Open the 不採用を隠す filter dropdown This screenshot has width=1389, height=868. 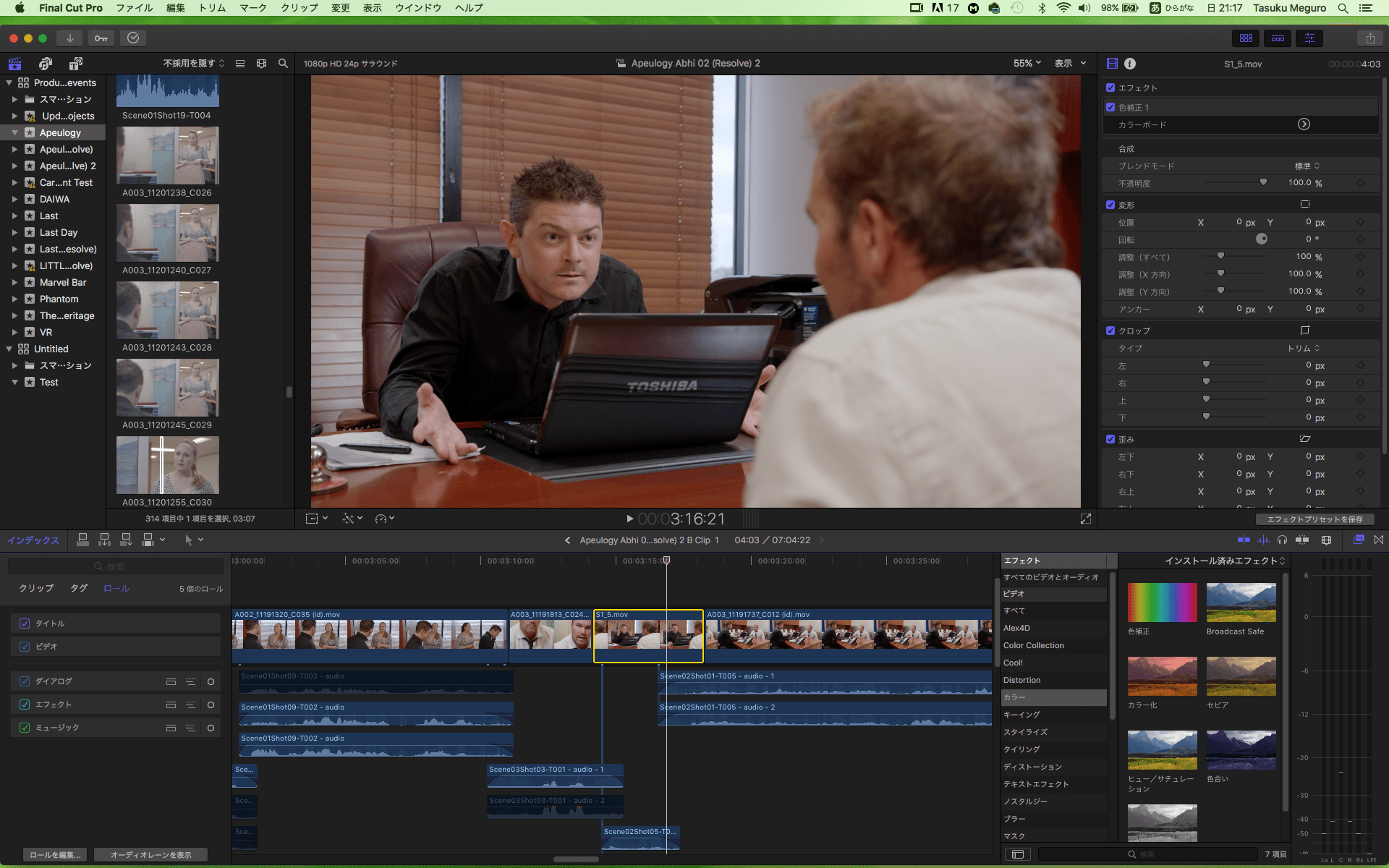pyautogui.click(x=190, y=63)
